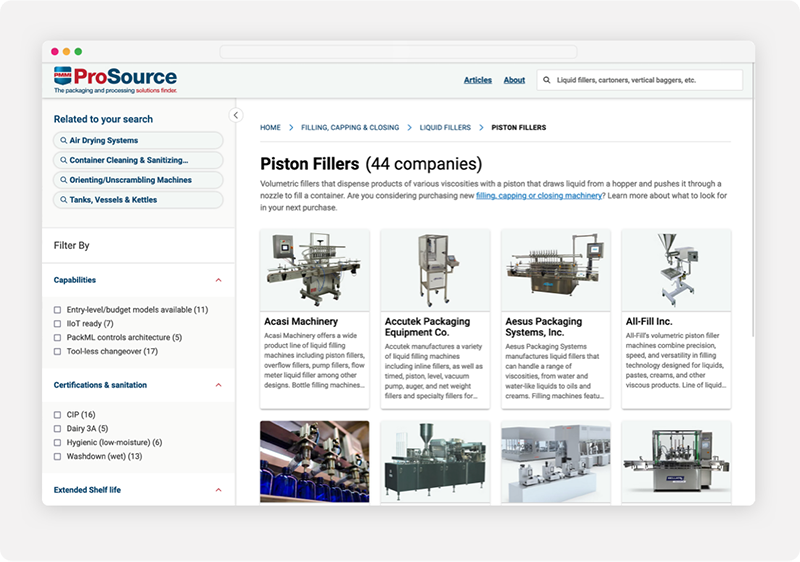This screenshot has width=800, height=562.
Task: Open Aesus Packaging Systems machine image
Action: click(x=556, y=270)
